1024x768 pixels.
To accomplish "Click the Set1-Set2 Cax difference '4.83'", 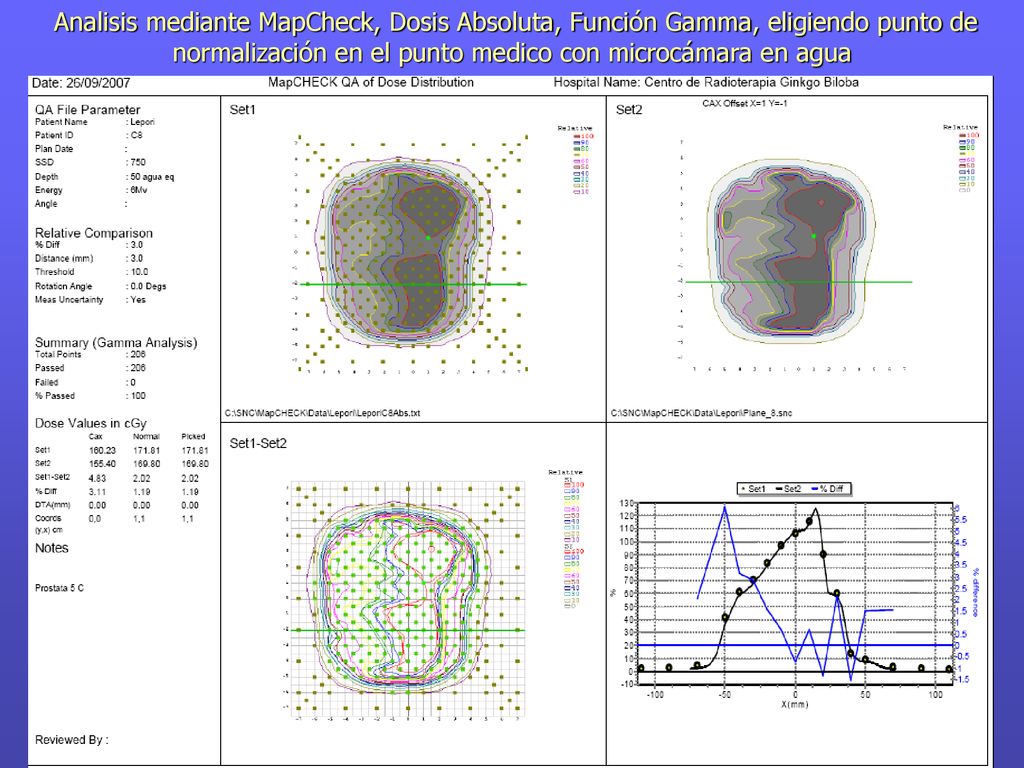I will (97, 478).
